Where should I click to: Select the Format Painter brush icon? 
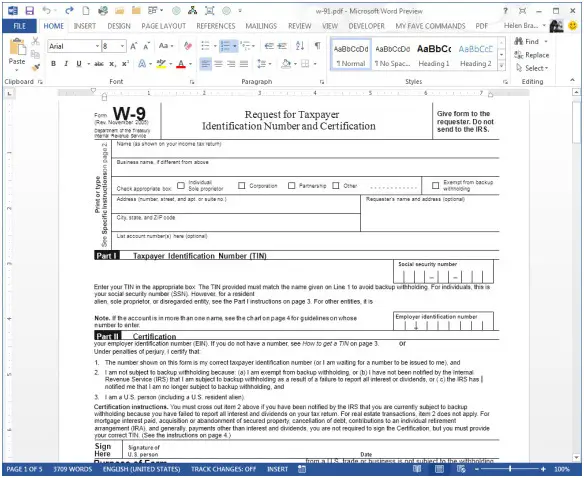click(36, 67)
